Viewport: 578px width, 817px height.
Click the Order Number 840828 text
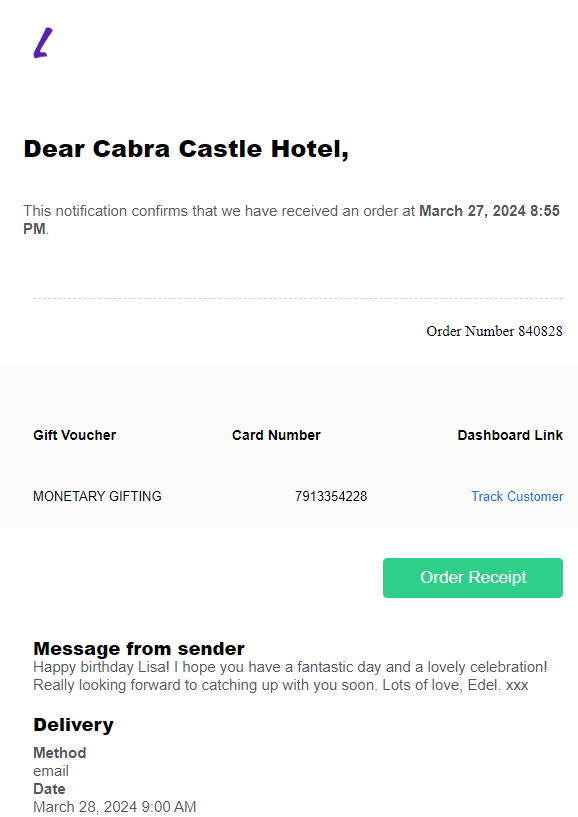[x=494, y=331]
